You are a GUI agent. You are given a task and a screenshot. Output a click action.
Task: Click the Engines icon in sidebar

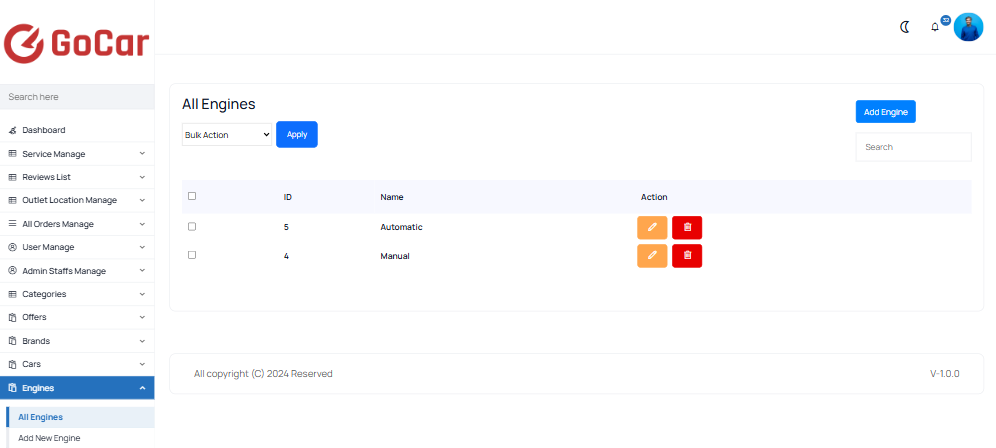(12, 388)
